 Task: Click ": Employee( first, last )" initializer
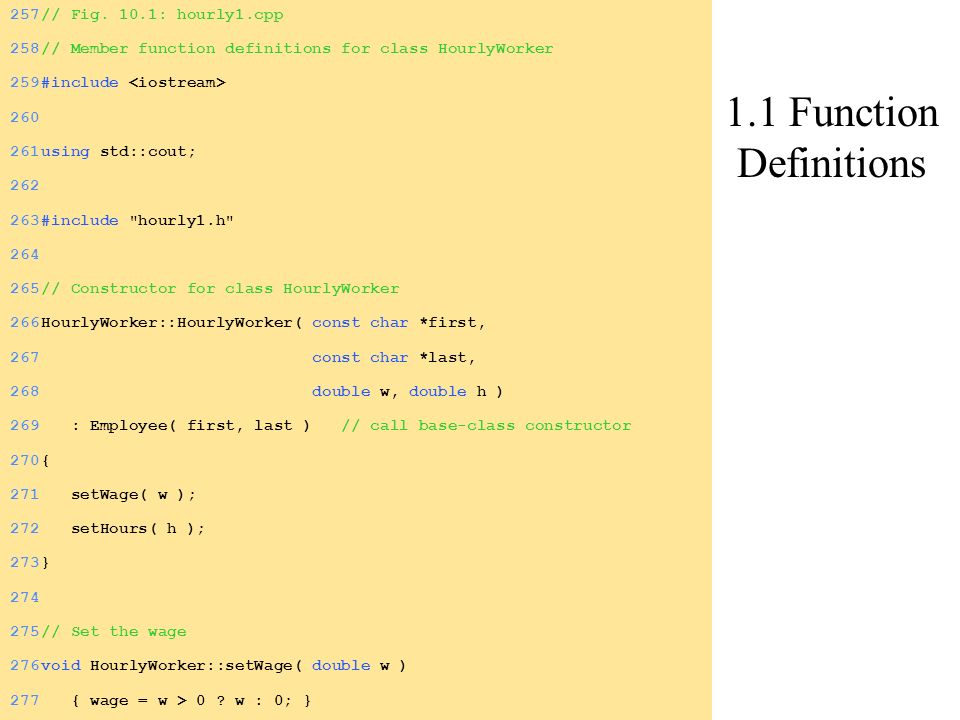[x=190, y=426]
